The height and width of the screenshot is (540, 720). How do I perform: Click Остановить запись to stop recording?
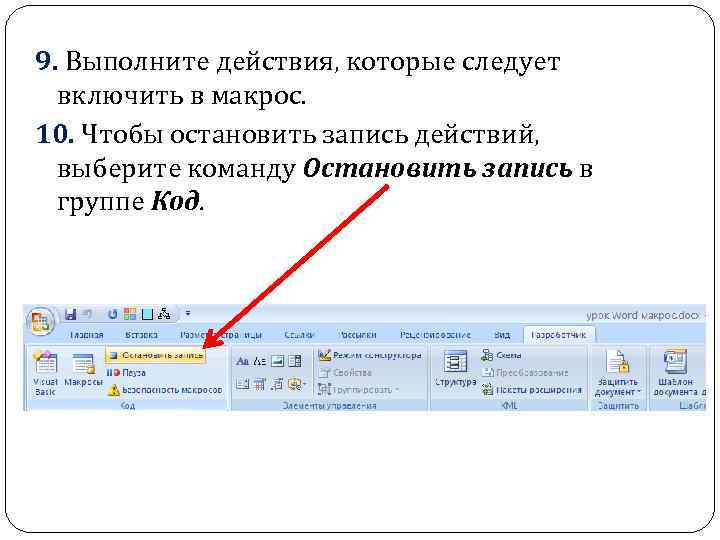(156, 355)
